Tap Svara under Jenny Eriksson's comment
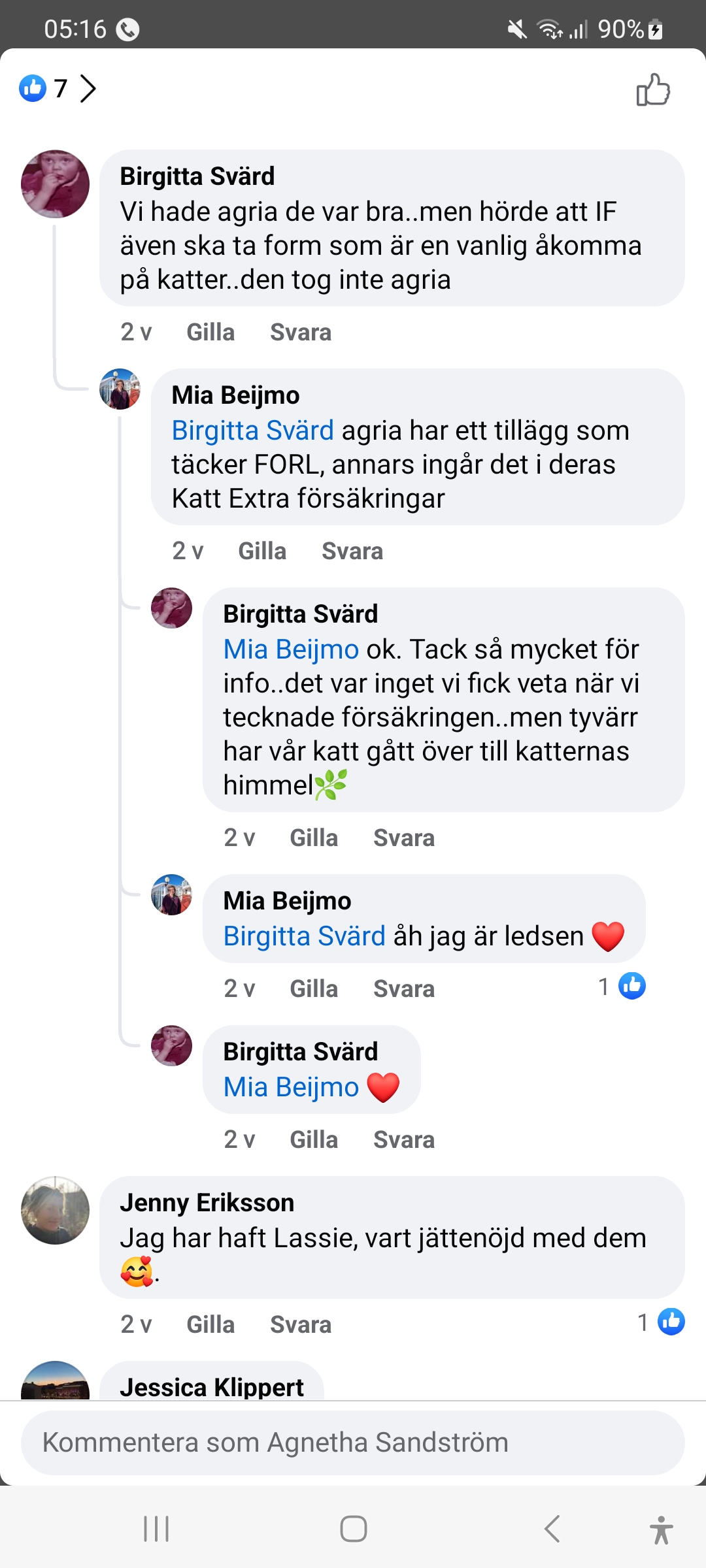706x1568 pixels. coord(301,1325)
